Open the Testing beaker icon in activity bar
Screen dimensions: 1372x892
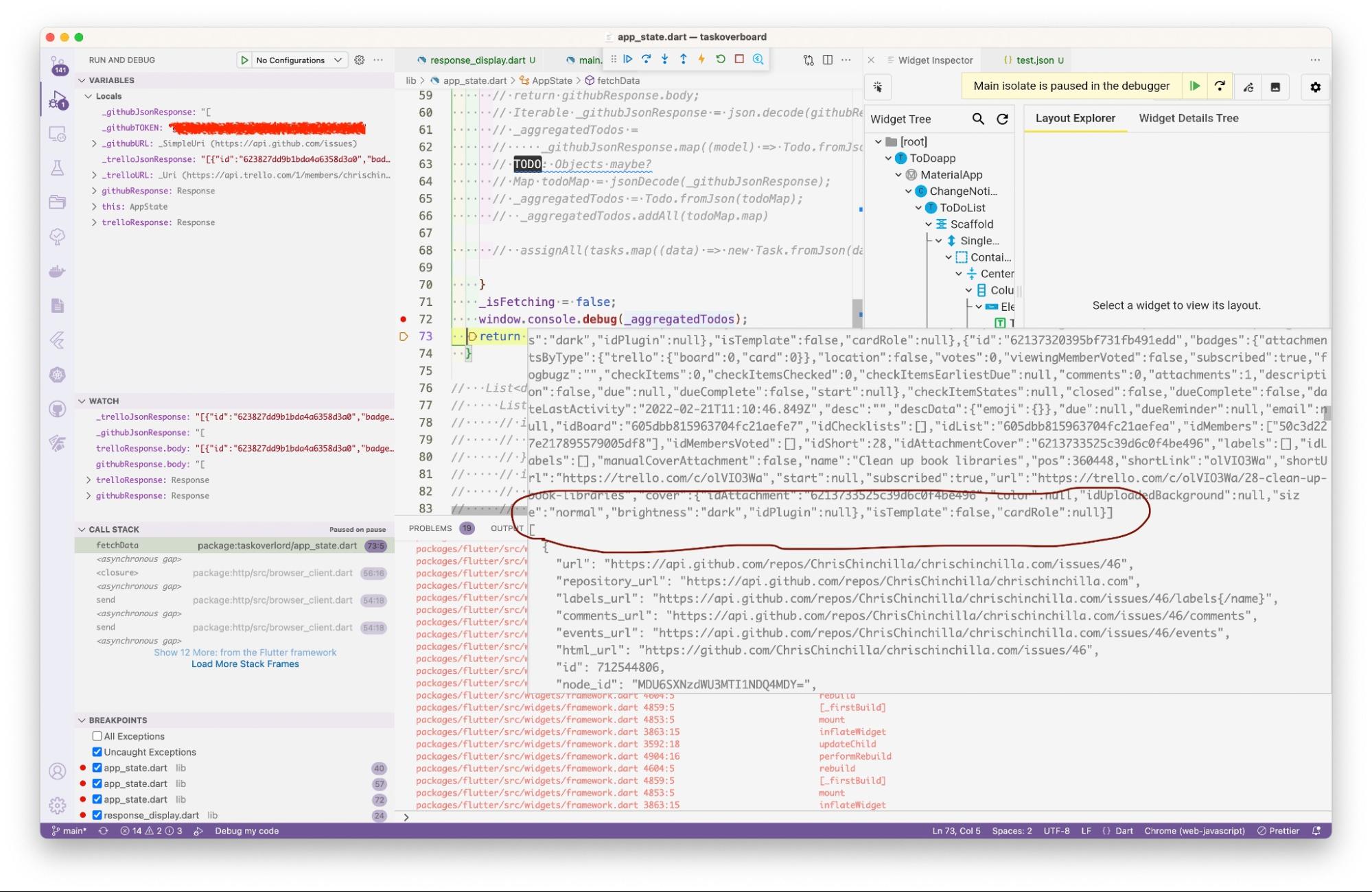click(x=58, y=167)
